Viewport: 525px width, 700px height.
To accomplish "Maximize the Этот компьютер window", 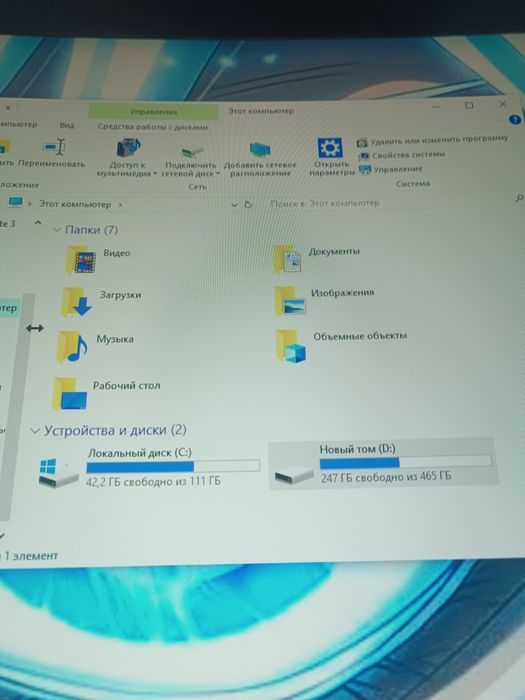I will (469, 106).
